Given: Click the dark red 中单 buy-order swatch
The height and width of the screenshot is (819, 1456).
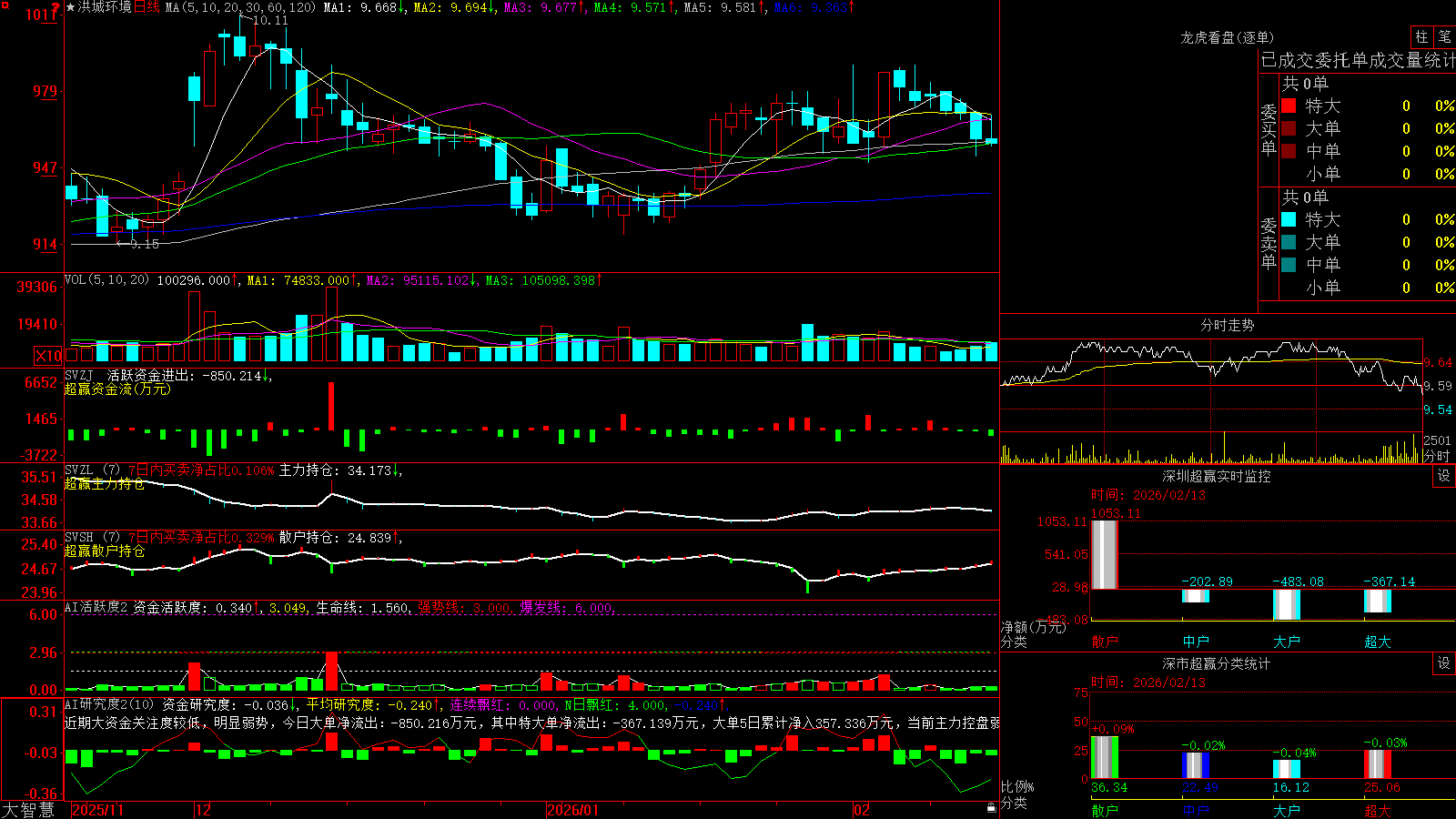Looking at the screenshot, I should click(x=1289, y=150).
